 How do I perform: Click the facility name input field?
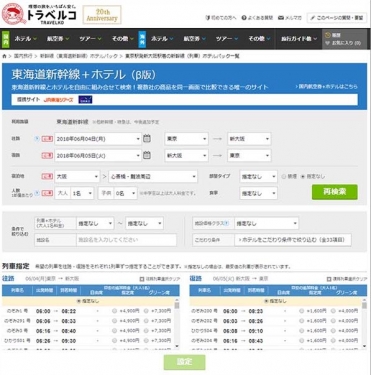coord(126,240)
